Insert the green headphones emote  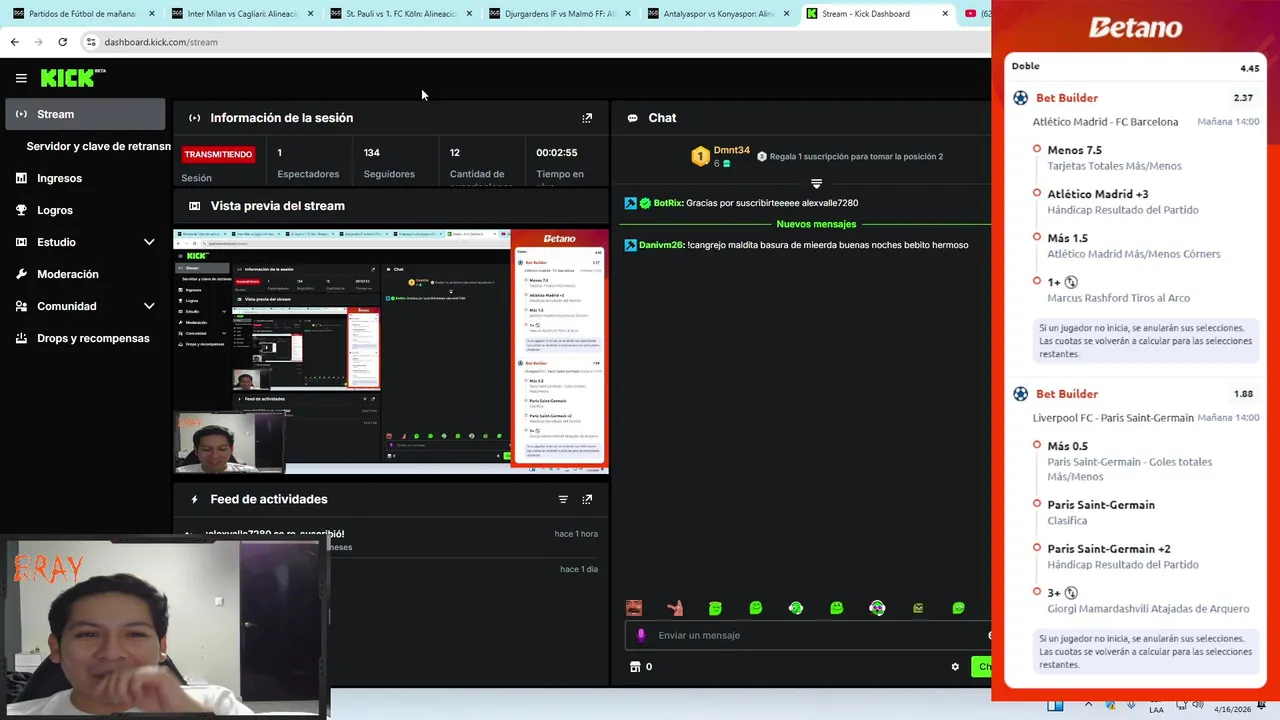pos(796,608)
